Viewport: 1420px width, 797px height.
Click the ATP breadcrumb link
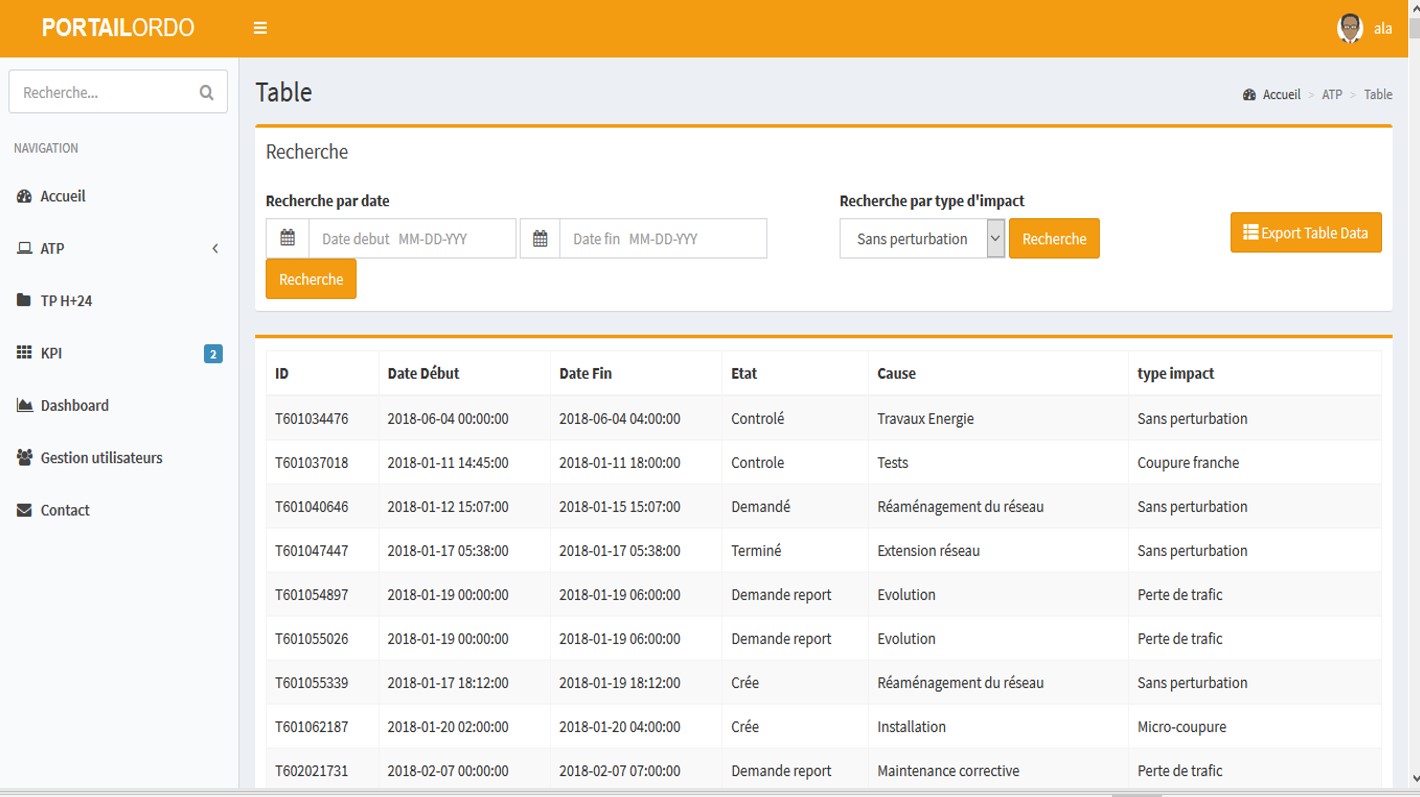coord(1332,95)
